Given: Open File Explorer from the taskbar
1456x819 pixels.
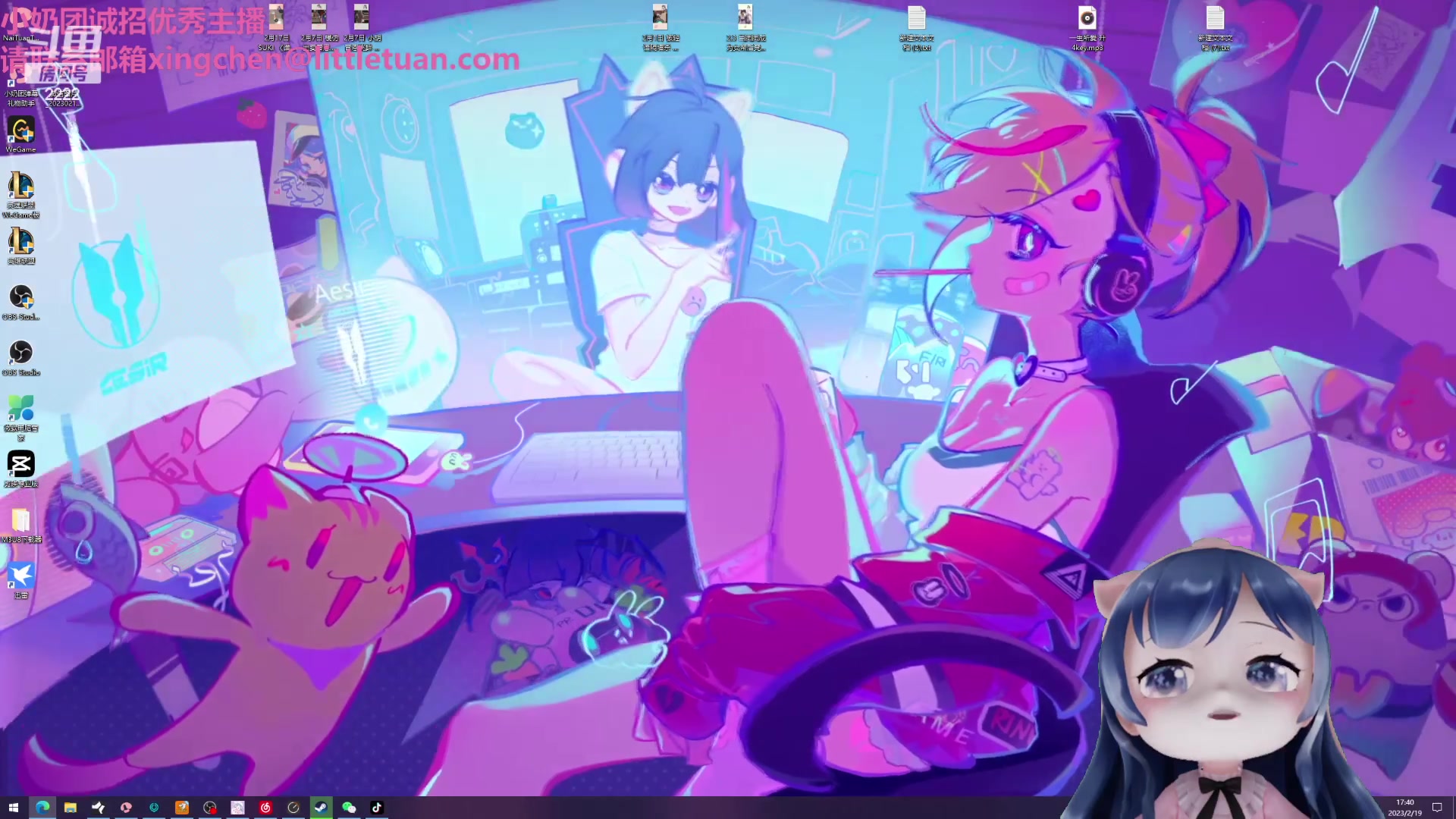Looking at the screenshot, I should coord(71,808).
